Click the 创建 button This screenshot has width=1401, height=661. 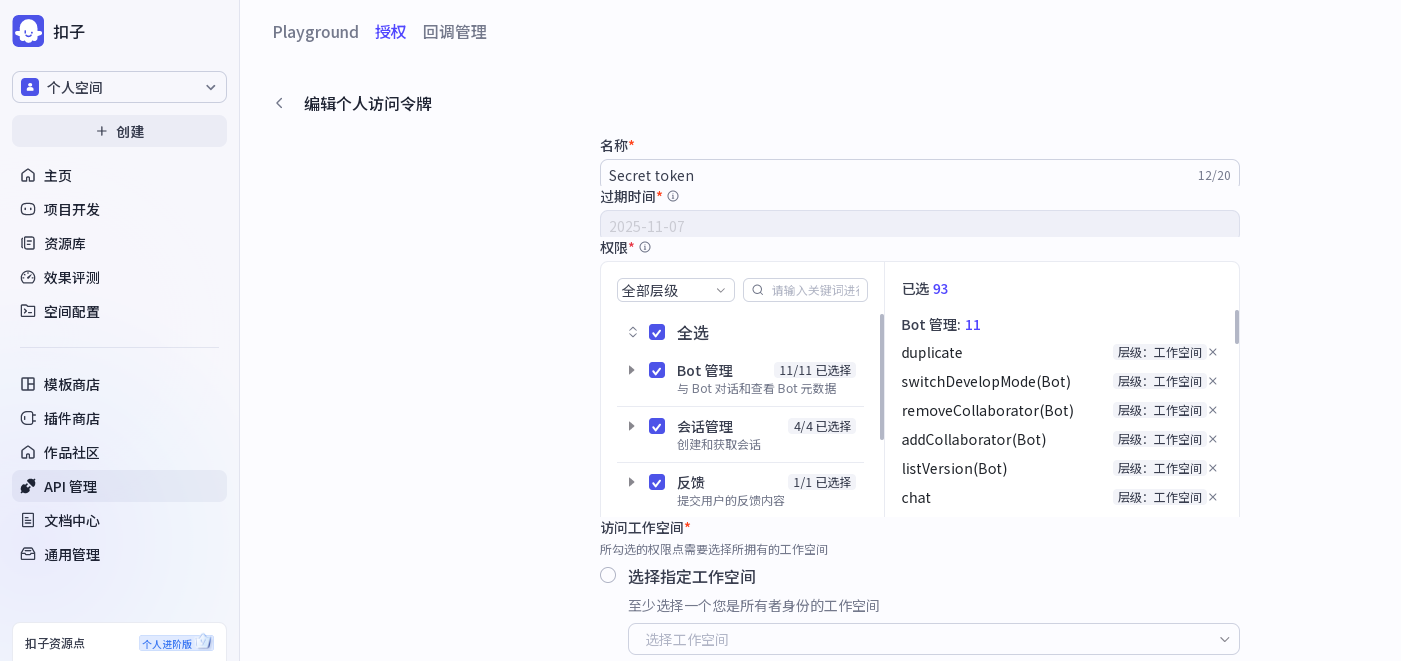pyautogui.click(x=119, y=131)
